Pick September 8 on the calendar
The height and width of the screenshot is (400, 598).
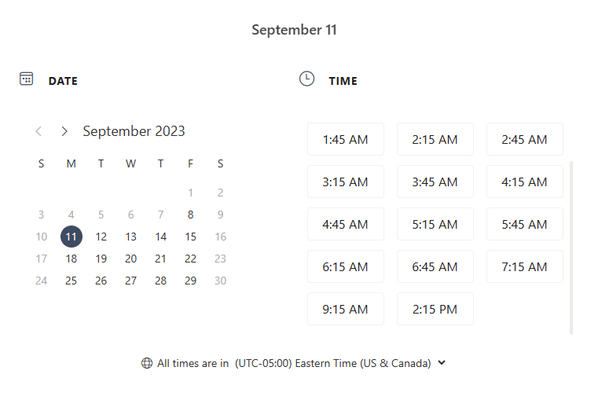tap(191, 215)
